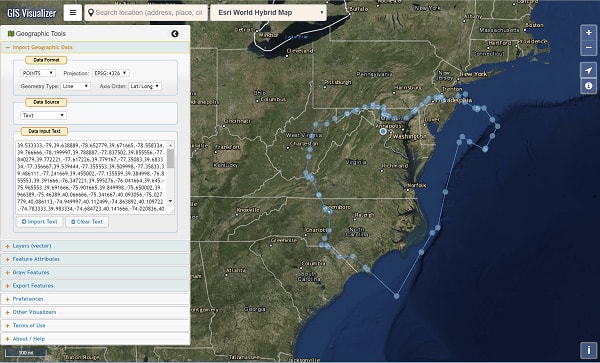Click the location pin in search box
This screenshot has height=363, width=600.
tap(91, 13)
